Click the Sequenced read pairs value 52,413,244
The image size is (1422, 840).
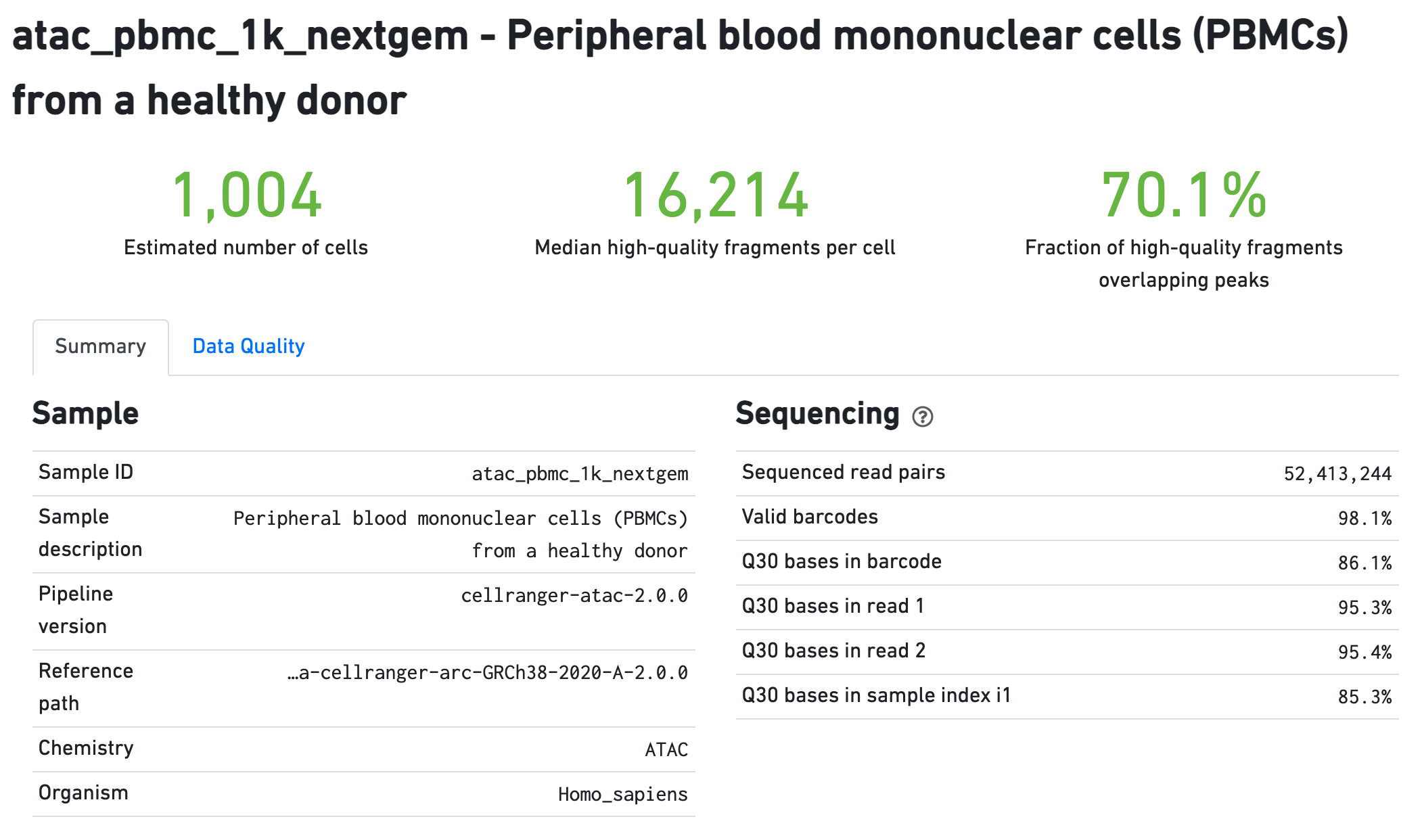click(1337, 473)
